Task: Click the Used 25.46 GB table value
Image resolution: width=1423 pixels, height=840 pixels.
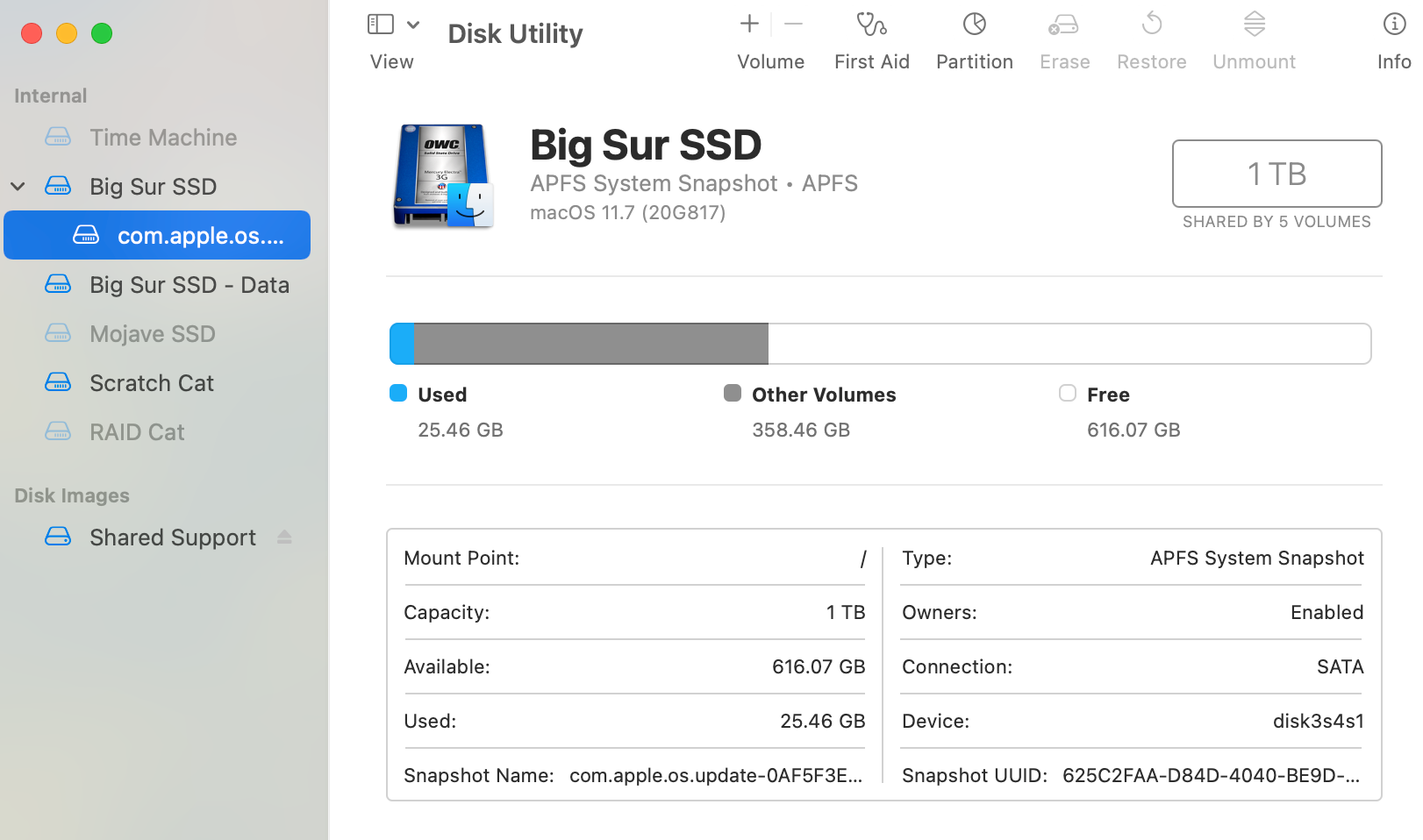Action: (x=823, y=722)
